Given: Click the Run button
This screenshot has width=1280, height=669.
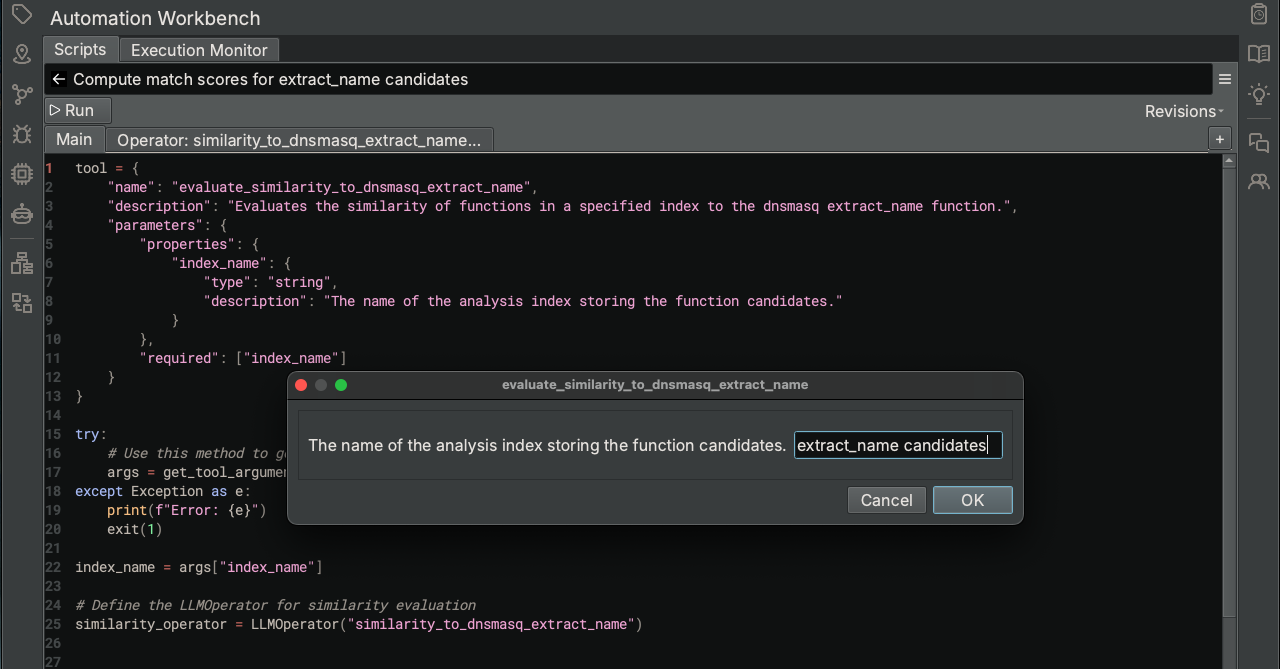Looking at the screenshot, I should pos(72,110).
